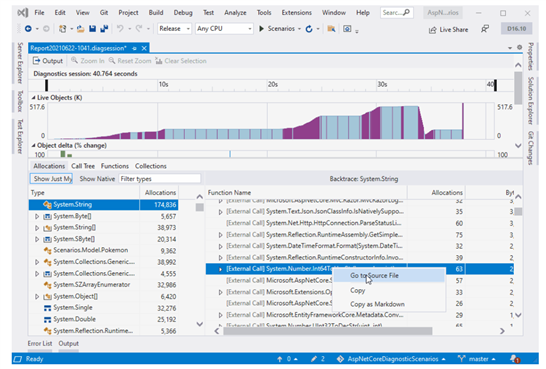Undo the last action

tap(120, 29)
